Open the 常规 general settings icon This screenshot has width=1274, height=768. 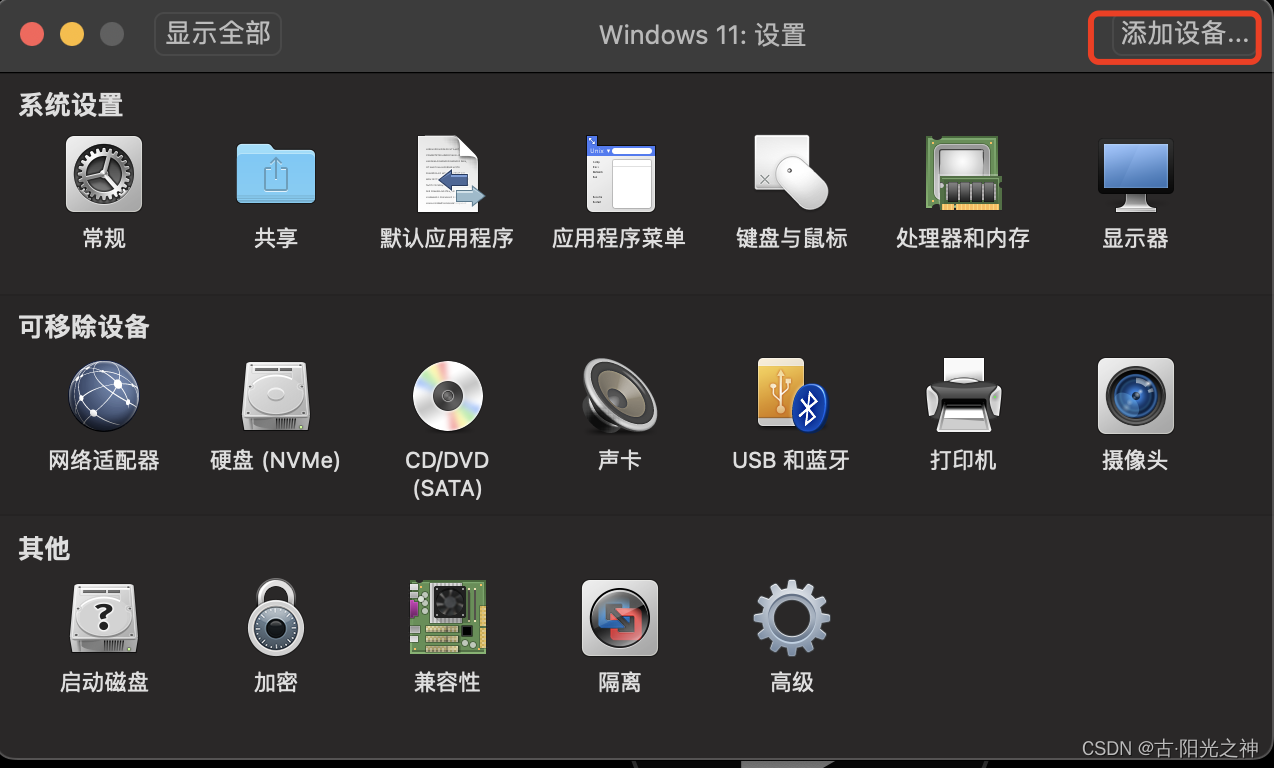click(104, 174)
